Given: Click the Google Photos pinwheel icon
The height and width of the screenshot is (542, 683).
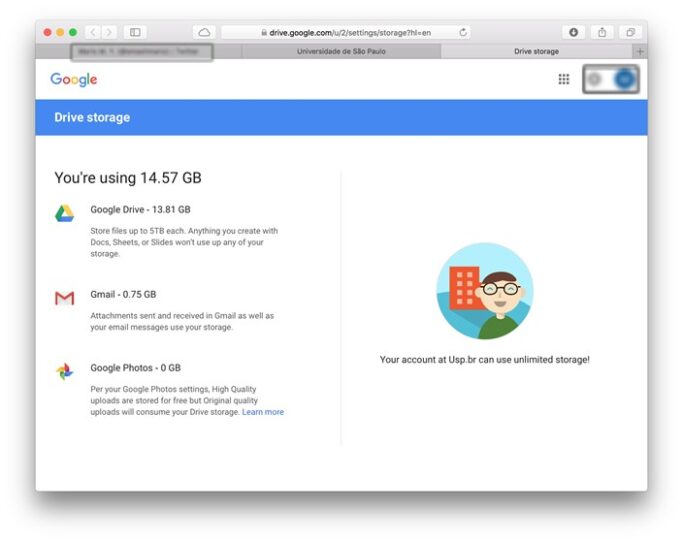Looking at the screenshot, I should 64,371.
